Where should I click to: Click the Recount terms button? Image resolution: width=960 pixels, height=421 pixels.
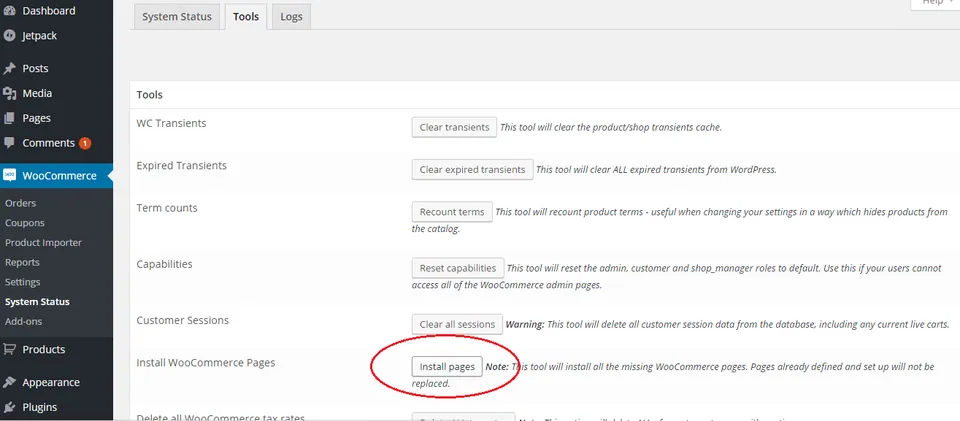coord(452,212)
